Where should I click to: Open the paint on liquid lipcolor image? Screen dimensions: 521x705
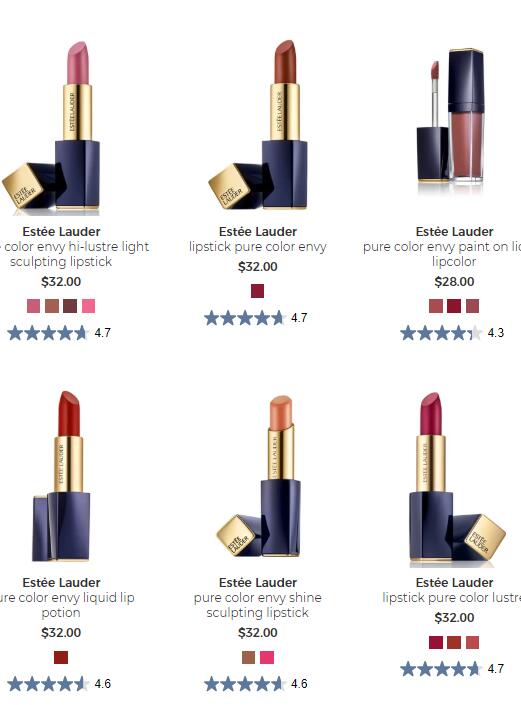click(x=451, y=119)
